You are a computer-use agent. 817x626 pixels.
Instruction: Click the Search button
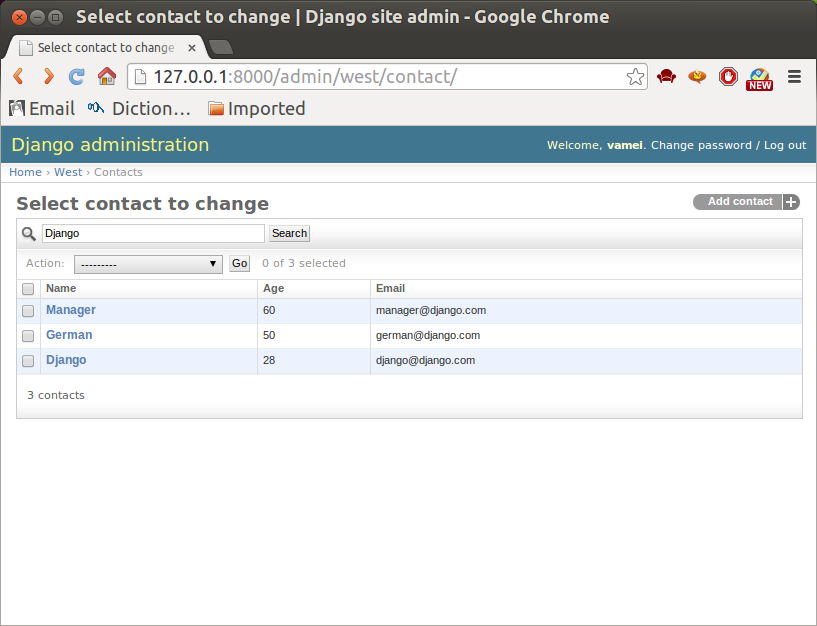(289, 233)
